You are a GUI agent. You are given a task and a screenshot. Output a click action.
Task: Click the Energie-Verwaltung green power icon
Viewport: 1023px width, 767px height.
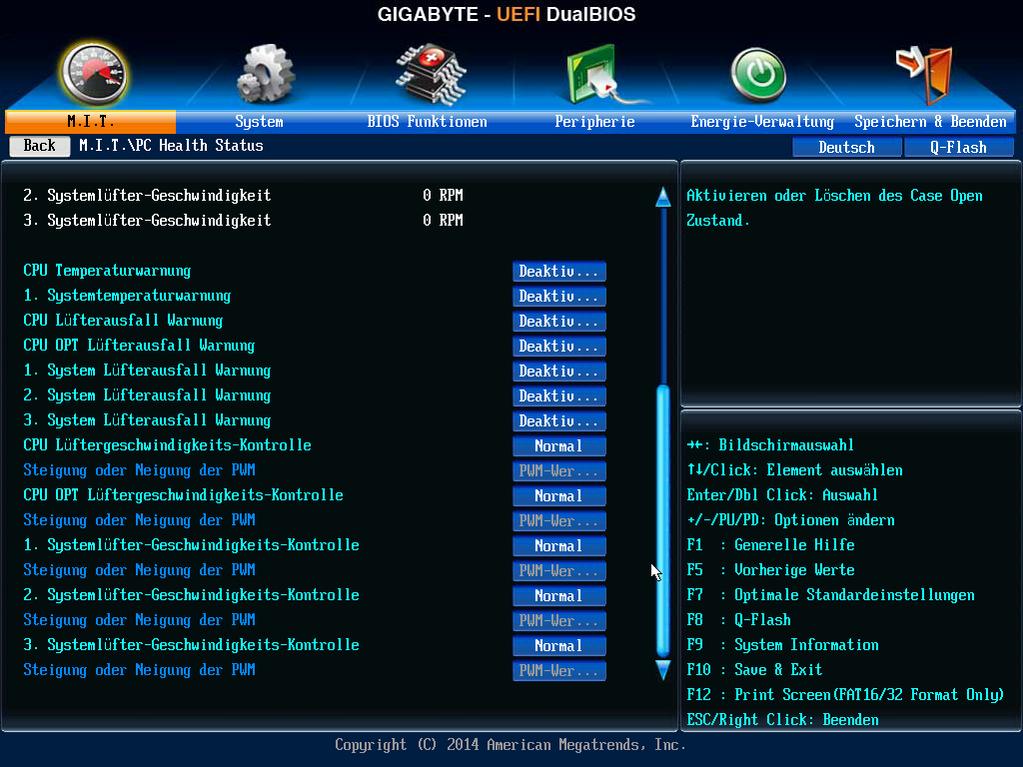[758, 76]
